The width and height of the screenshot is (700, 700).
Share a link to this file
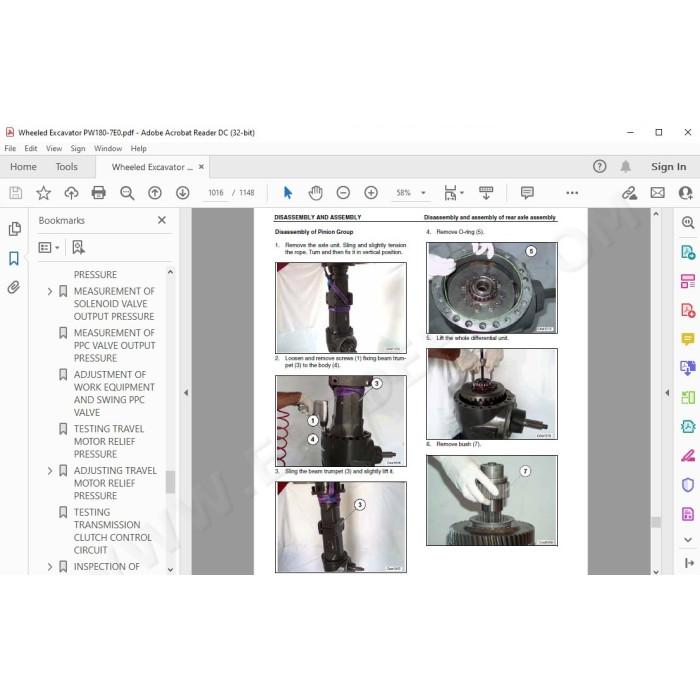point(629,193)
